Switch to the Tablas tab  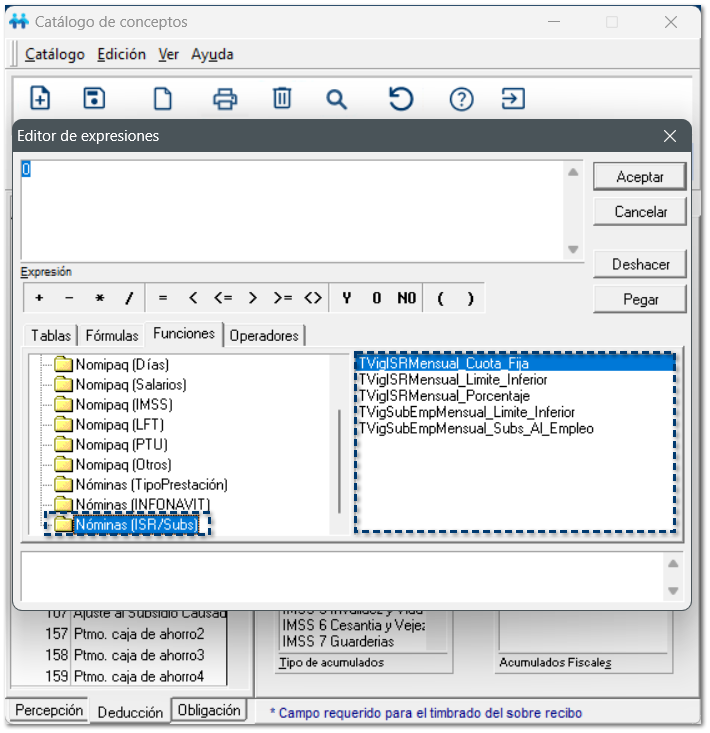coord(50,335)
